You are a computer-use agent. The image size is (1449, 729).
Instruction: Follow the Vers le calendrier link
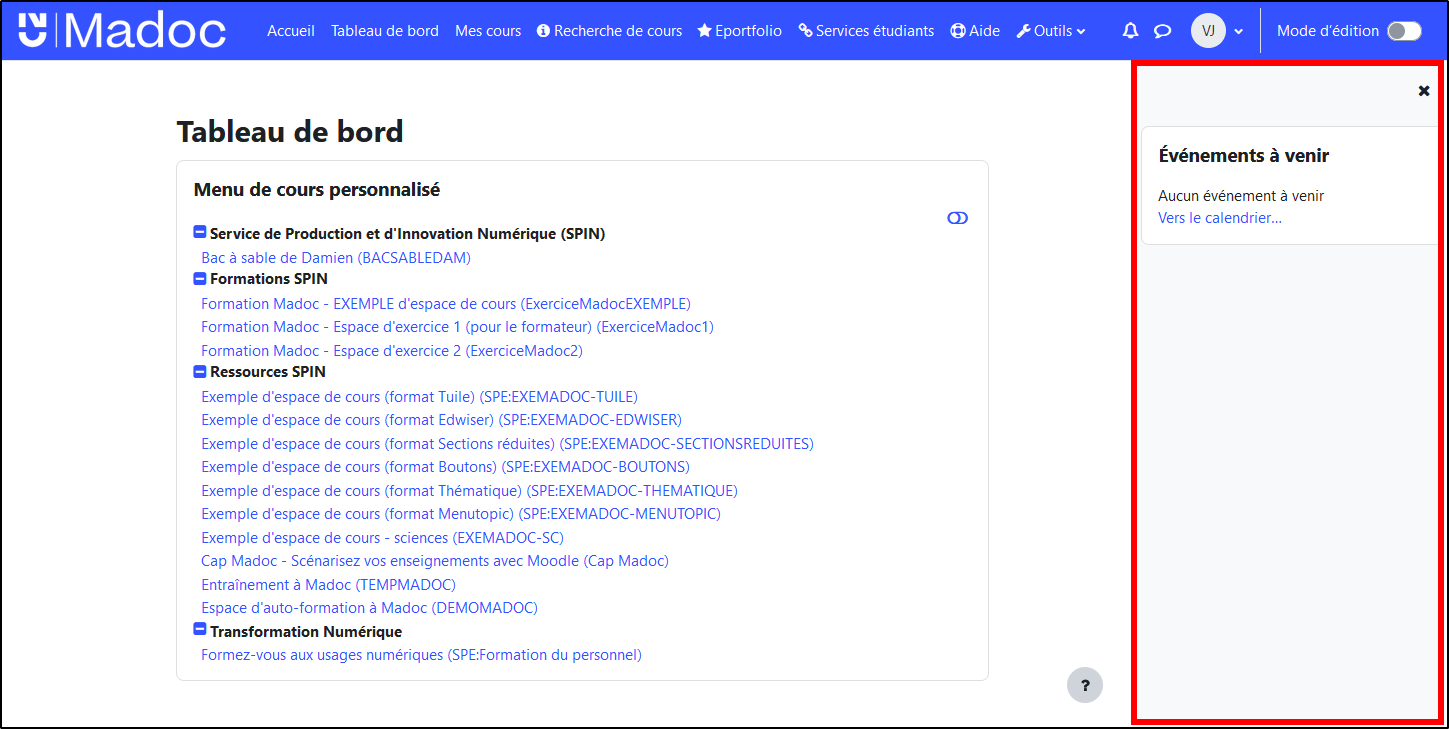click(x=1219, y=218)
